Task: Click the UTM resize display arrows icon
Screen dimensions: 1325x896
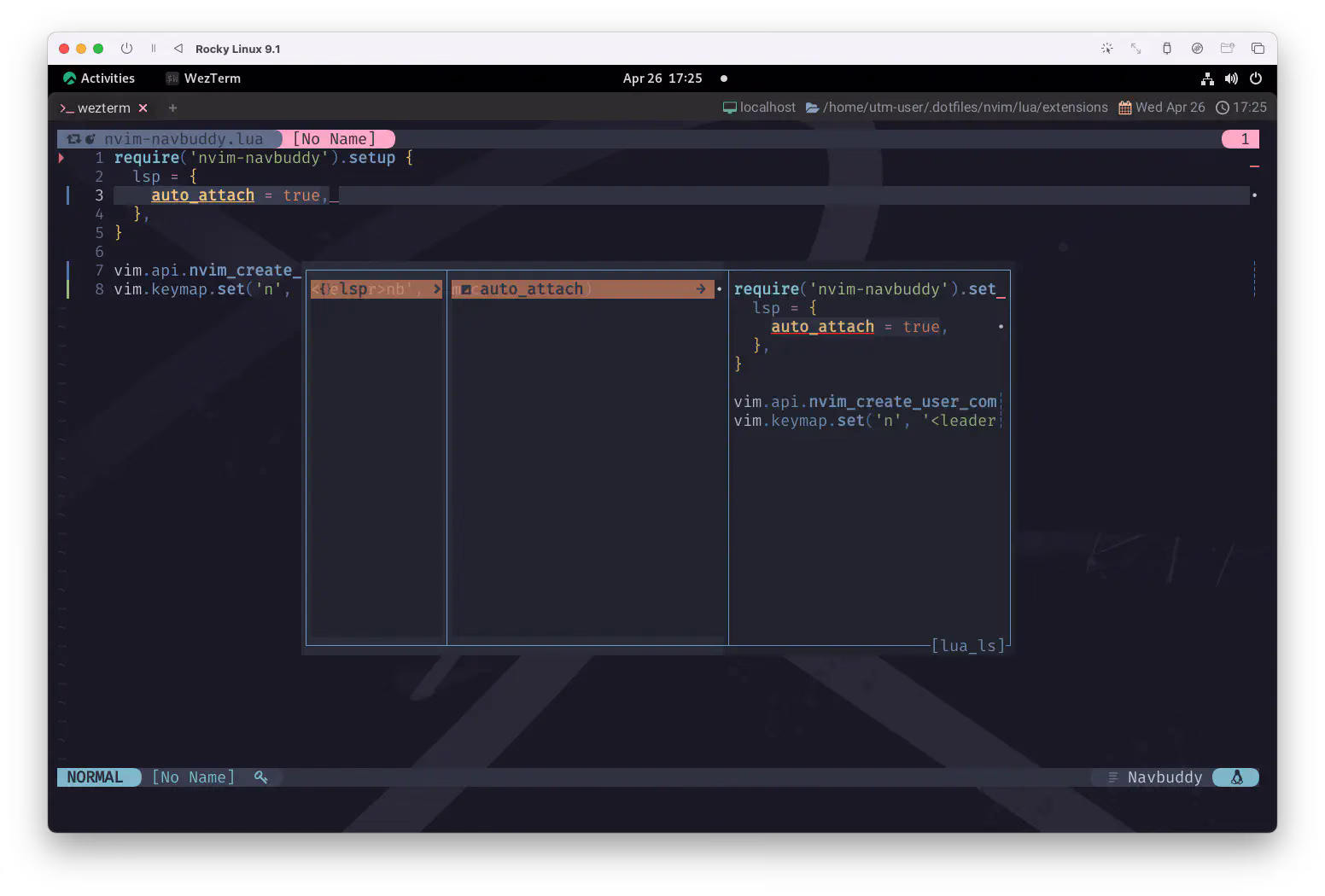Action: click(1135, 49)
